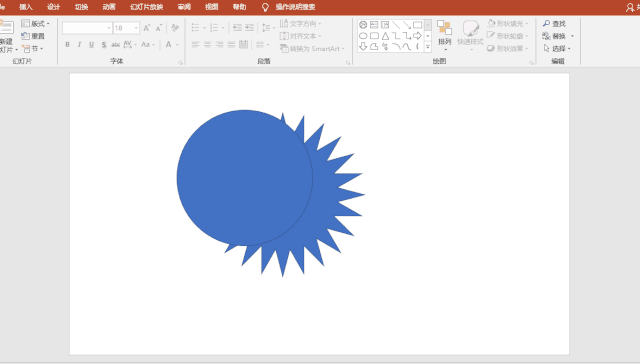Toggle underline formatting
This screenshot has height=364, width=640.
coord(91,44)
